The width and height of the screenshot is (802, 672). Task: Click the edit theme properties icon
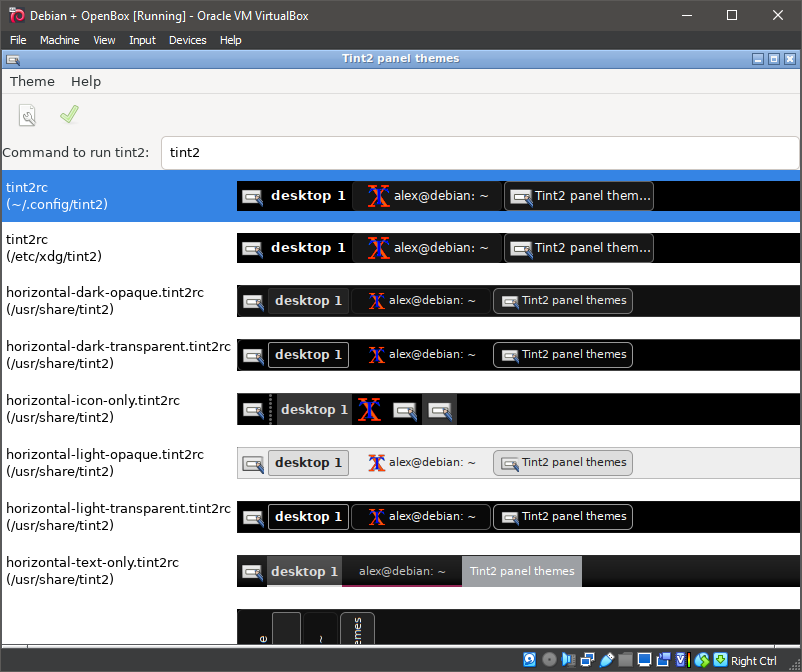(x=27, y=115)
